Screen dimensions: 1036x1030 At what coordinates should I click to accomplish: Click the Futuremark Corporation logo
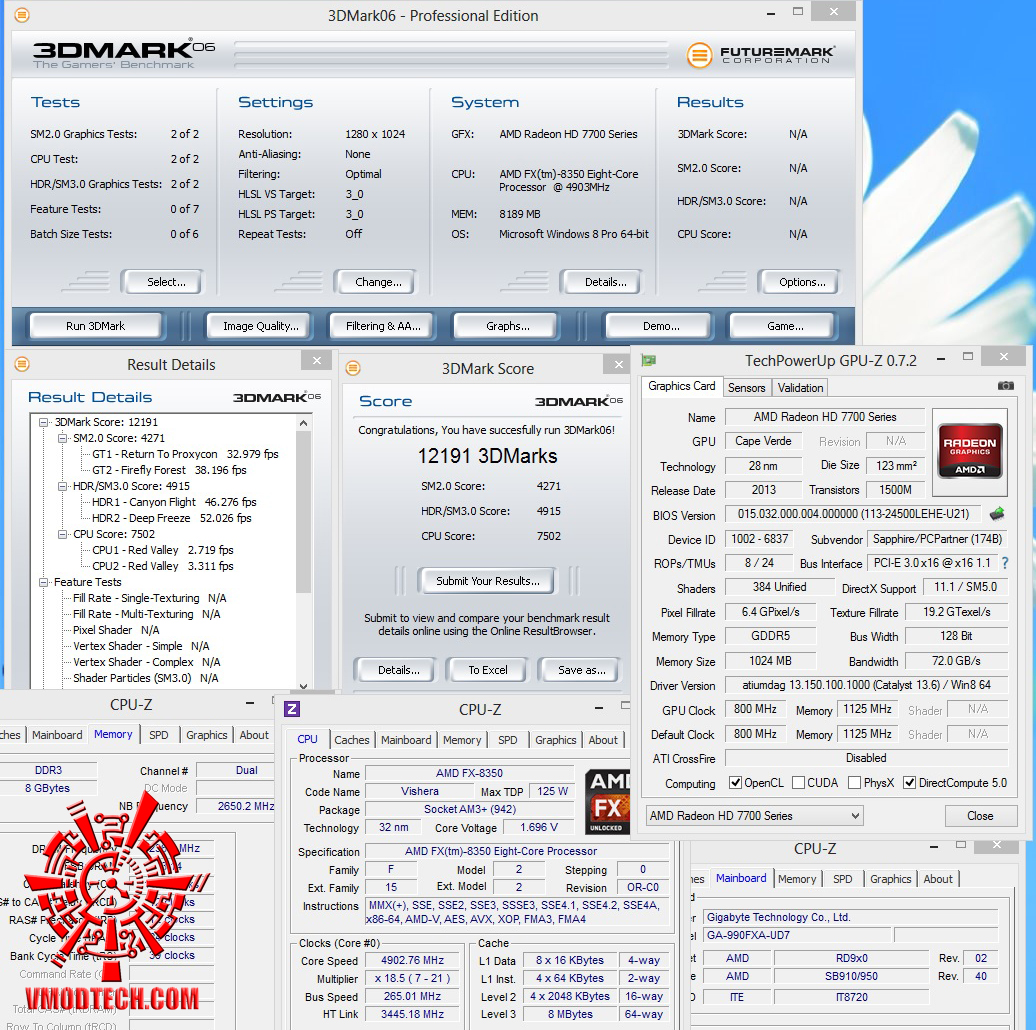pyautogui.click(x=760, y=55)
